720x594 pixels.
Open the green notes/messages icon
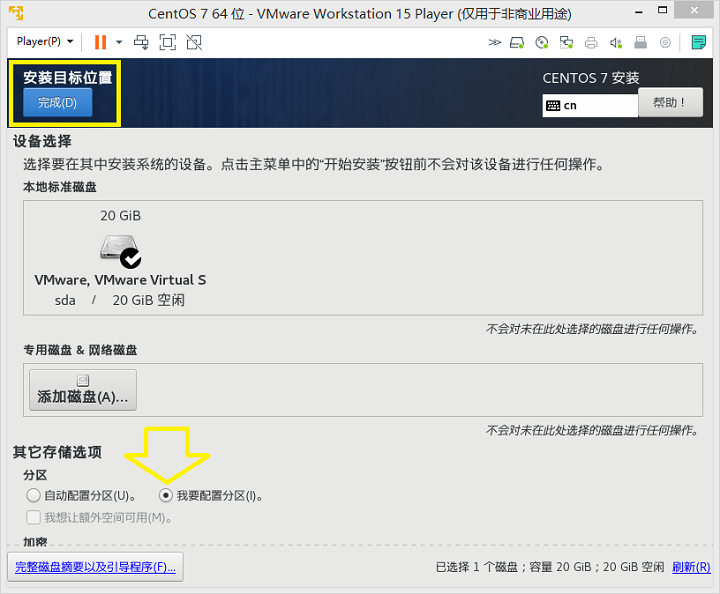(x=698, y=43)
